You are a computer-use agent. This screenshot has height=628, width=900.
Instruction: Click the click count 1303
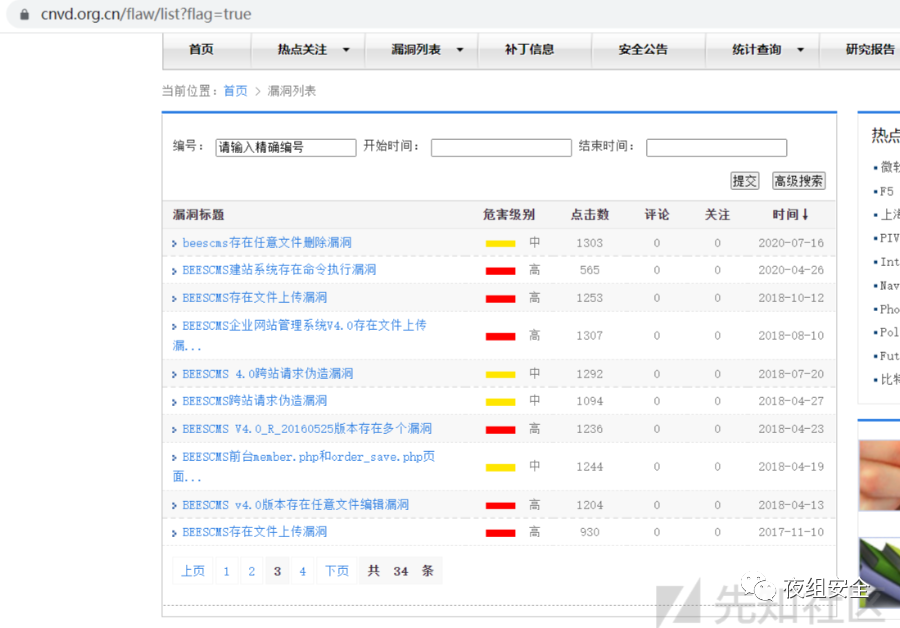tap(589, 243)
